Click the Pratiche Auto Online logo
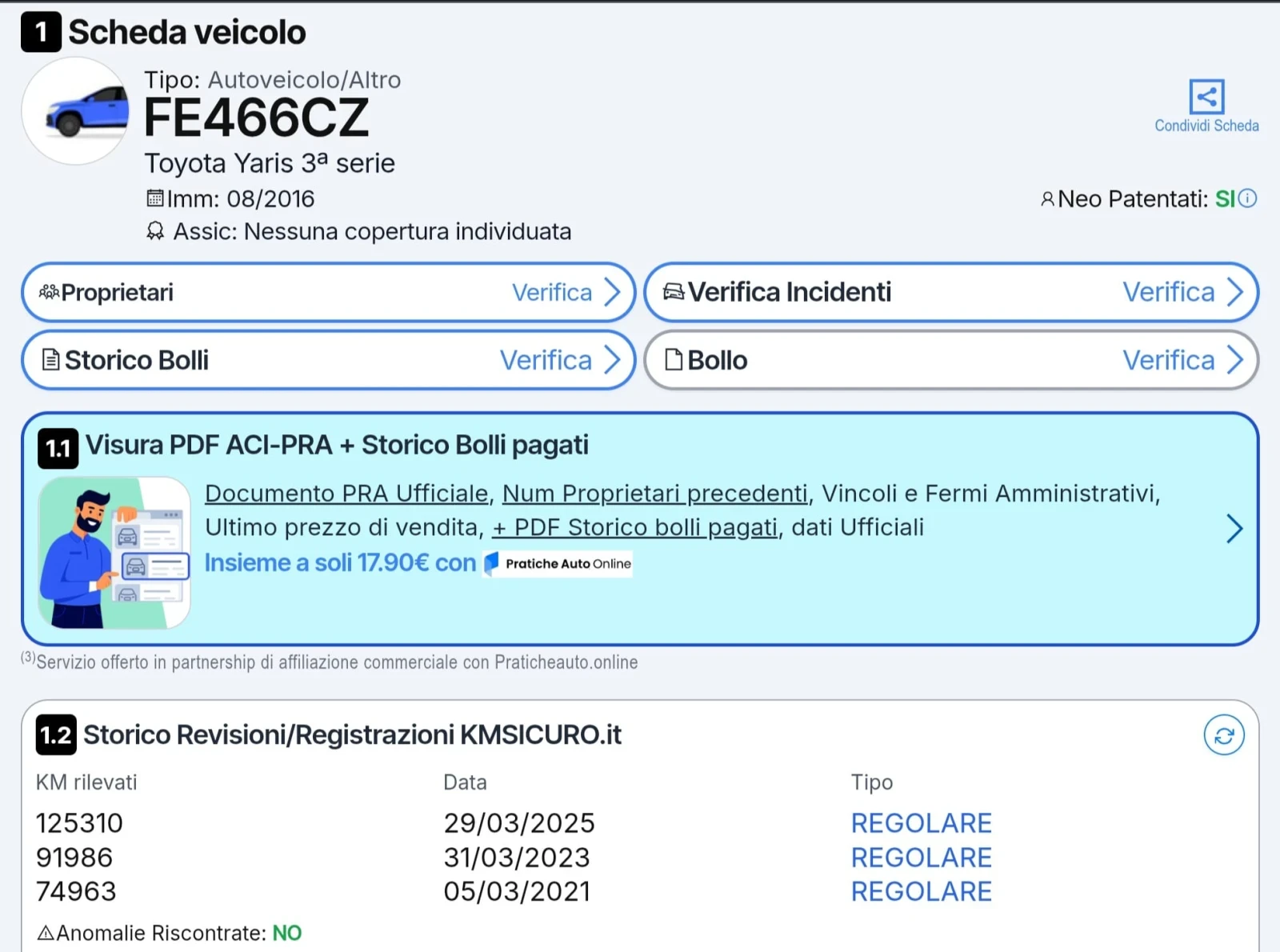Screen dimensions: 1280x952 click(558, 563)
